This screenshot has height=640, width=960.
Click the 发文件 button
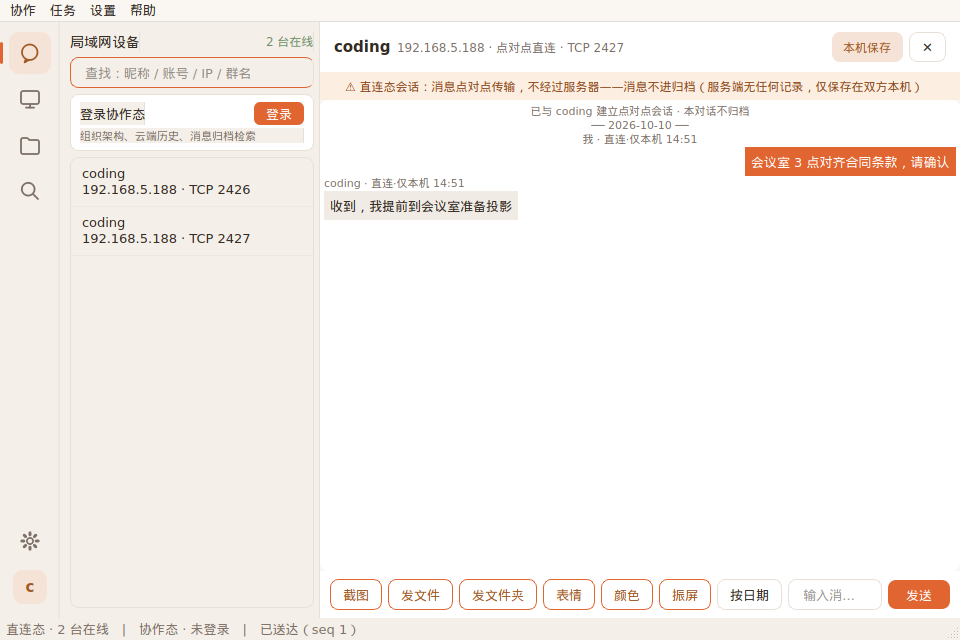[x=420, y=595]
